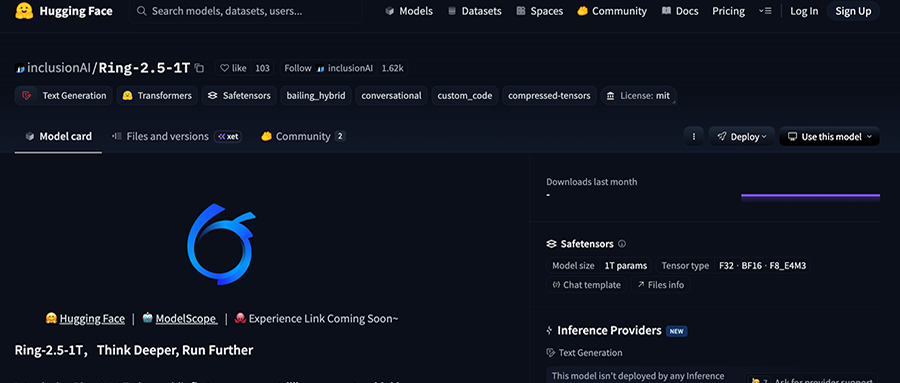Viewport: 900px width, 383px height.
Task: Open the Community tab
Action: [x=302, y=137]
